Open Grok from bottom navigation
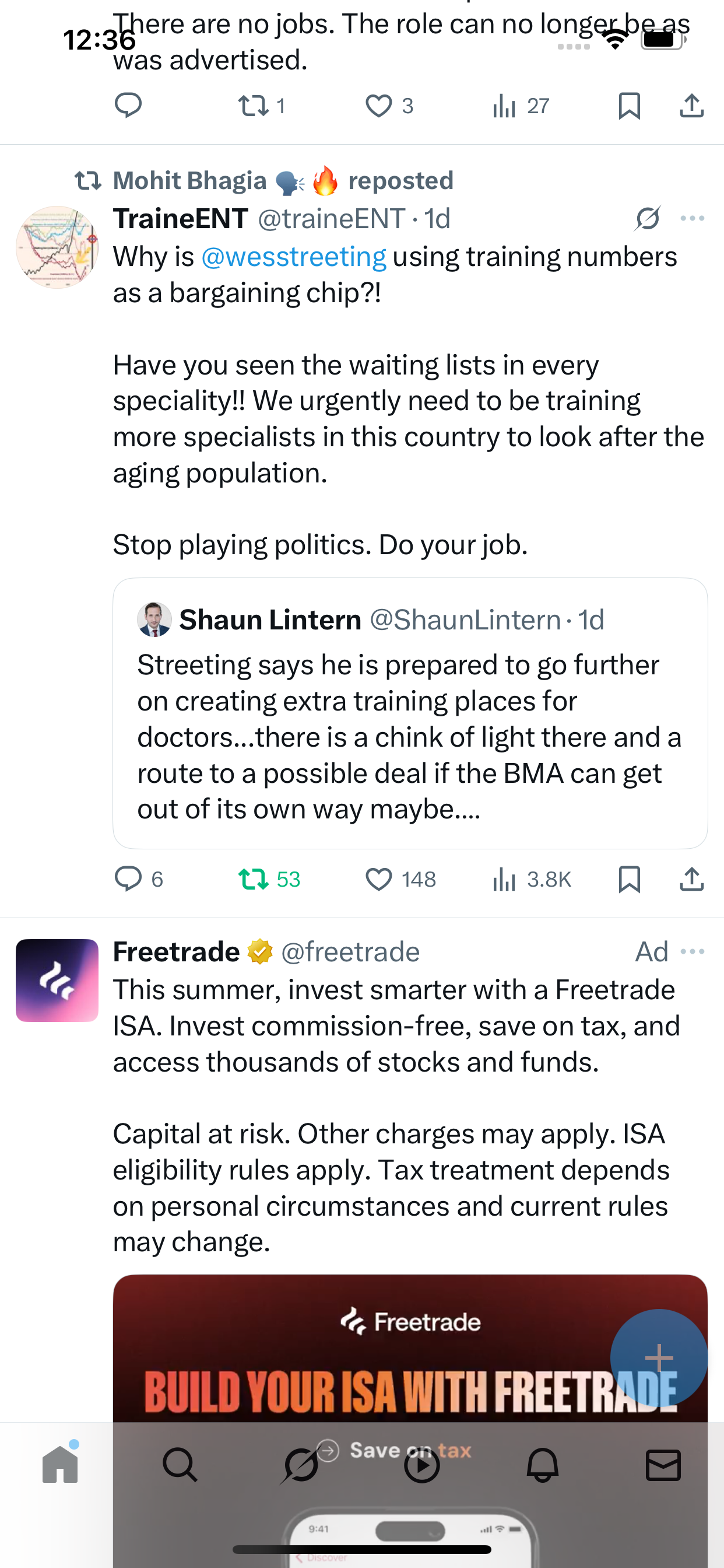Image resolution: width=724 pixels, height=1568 pixels. point(301,1465)
